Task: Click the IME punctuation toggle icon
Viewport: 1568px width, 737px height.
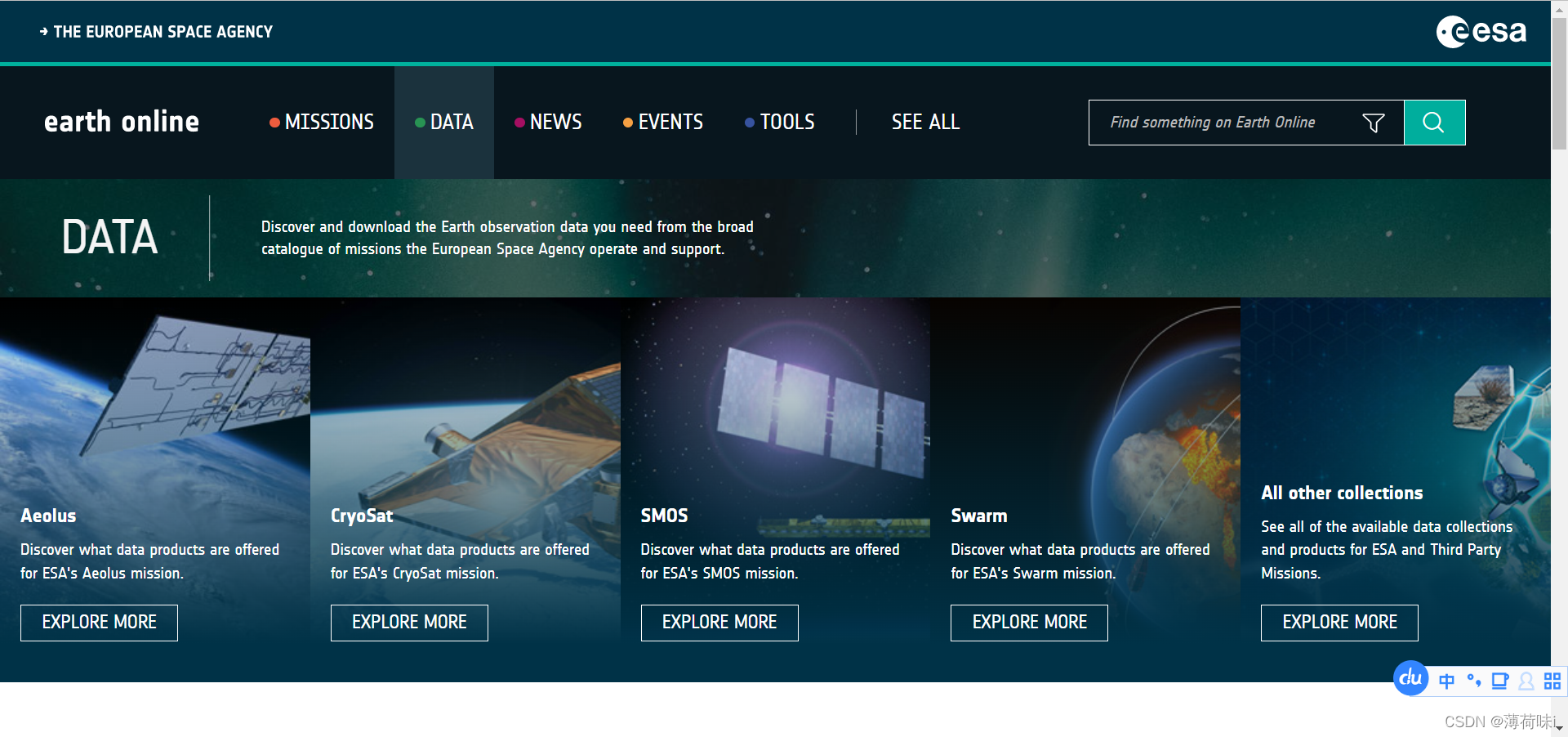Action: click(1473, 681)
